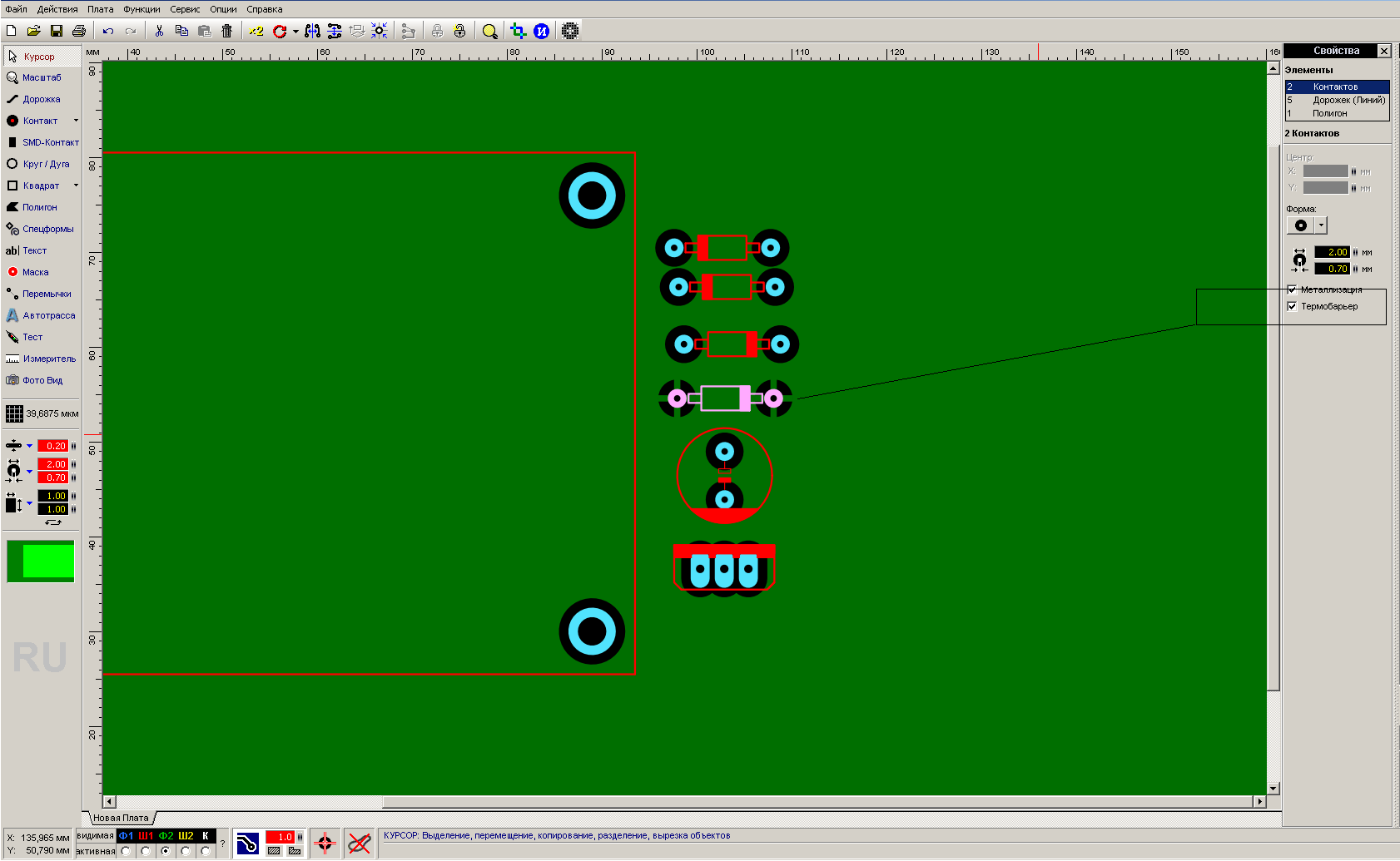Open track width presets dropdown
The width and height of the screenshot is (1400, 861).
[29, 446]
